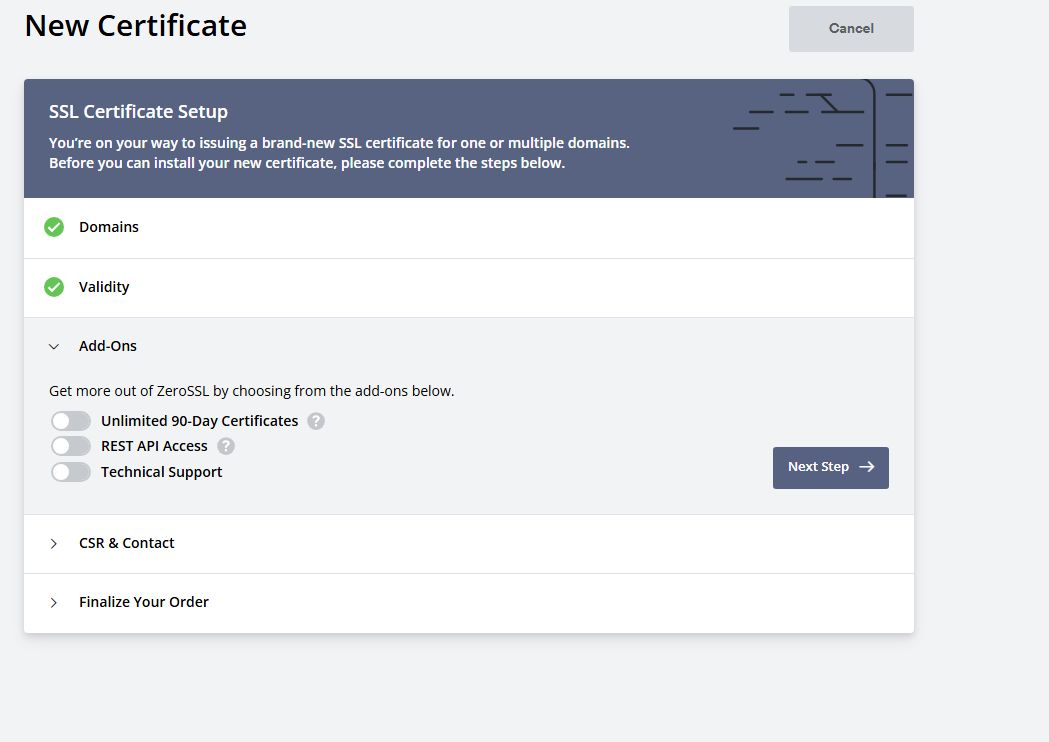The image size is (1049, 742).
Task: Click the help icon next to Unlimited 90-Day Certificates
Action: pyautogui.click(x=316, y=421)
